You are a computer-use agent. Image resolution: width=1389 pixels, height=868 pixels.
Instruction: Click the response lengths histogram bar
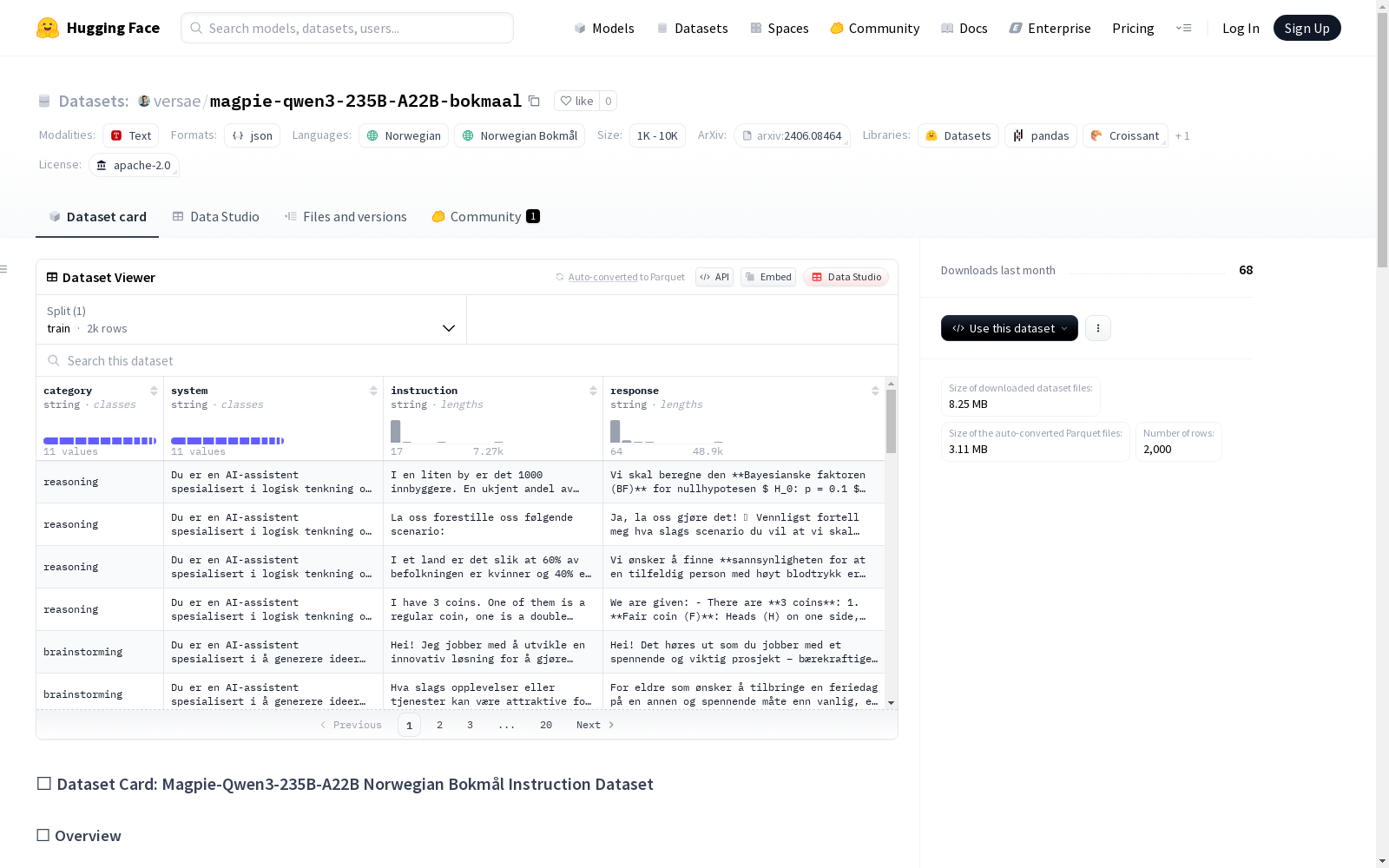[x=616, y=431]
